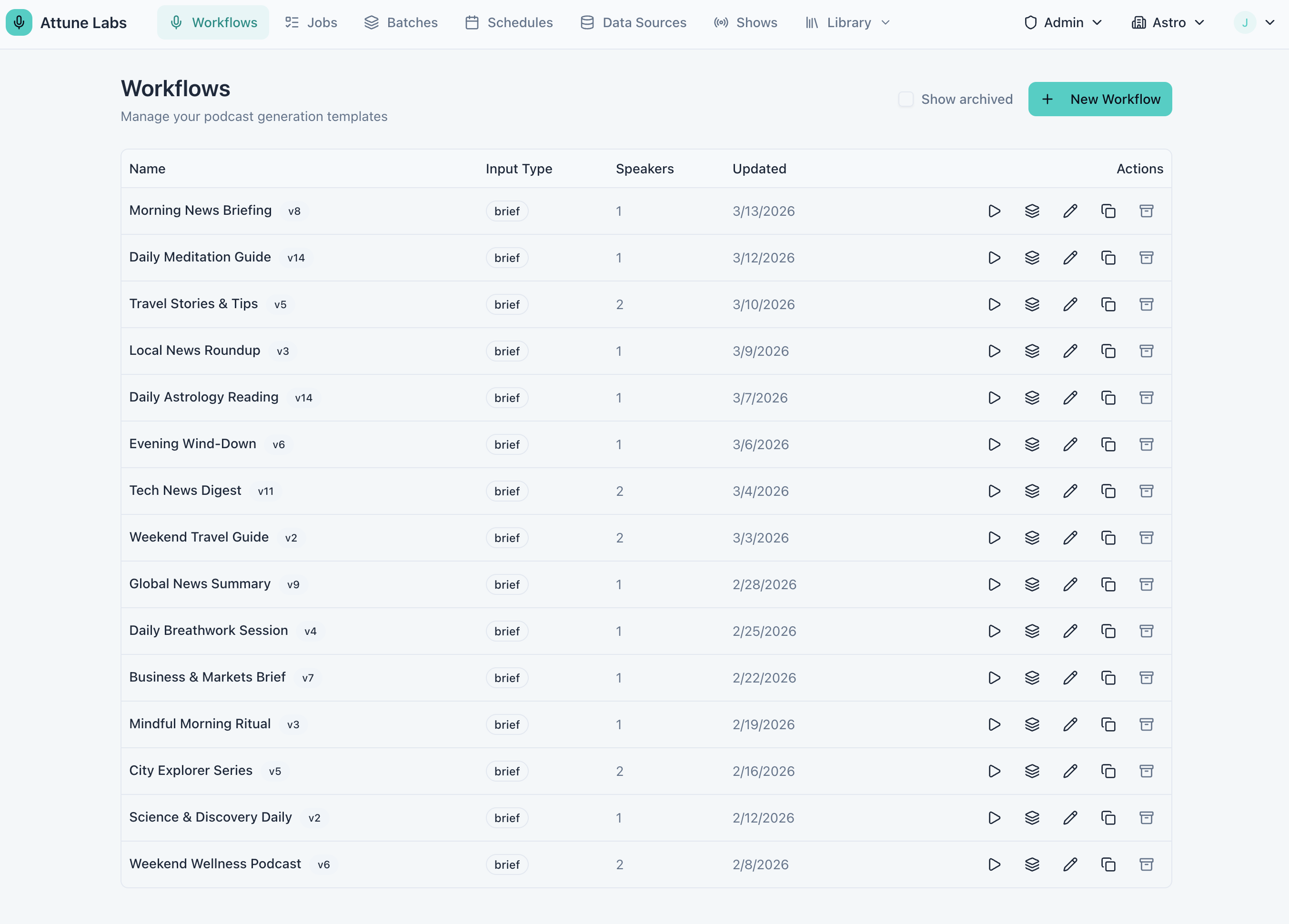Click the New Workflow button
Viewport: 1289px width, 924px height.
point(1099,99)
